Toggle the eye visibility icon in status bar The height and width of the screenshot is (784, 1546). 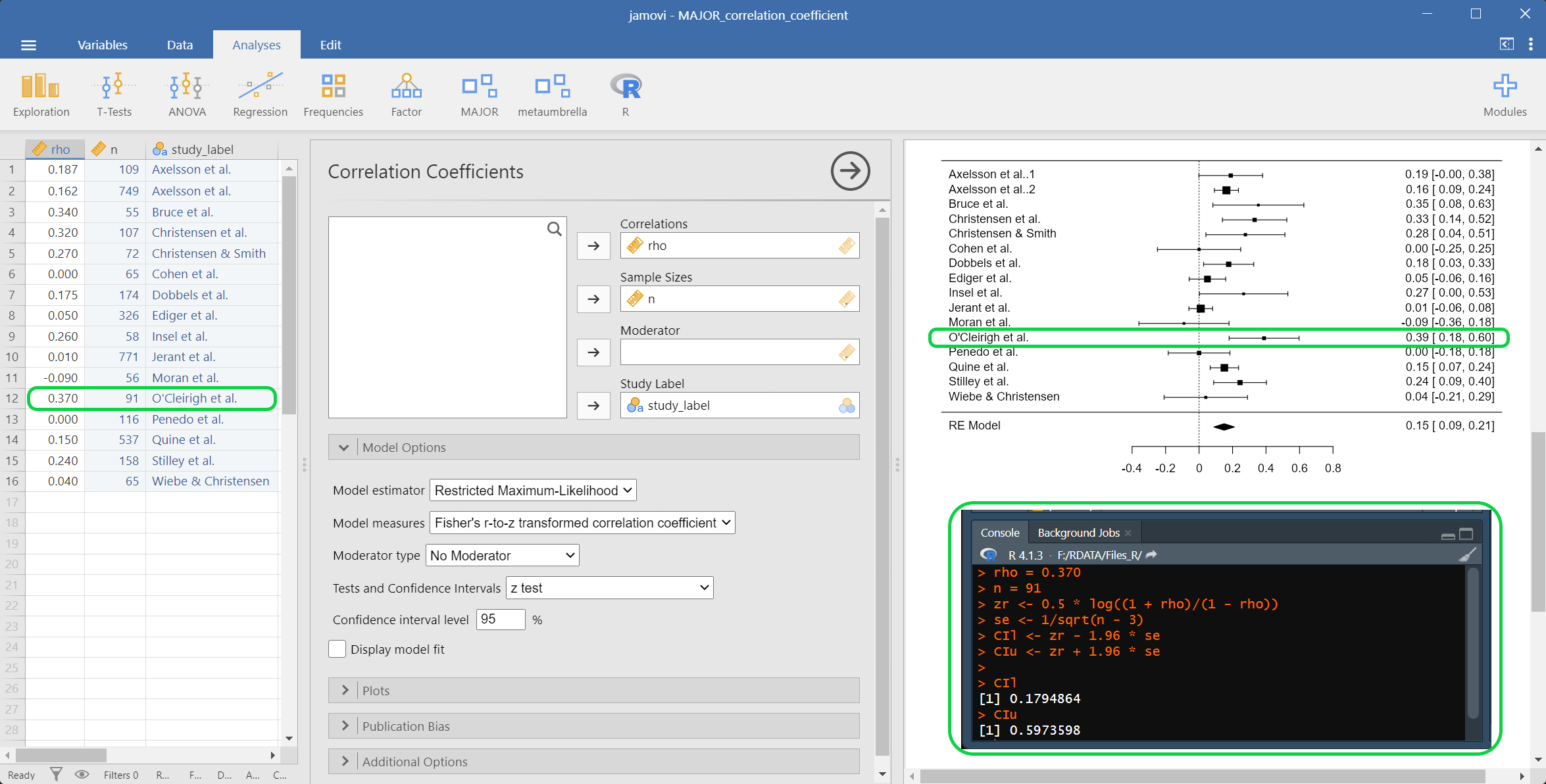pos(82,774)
